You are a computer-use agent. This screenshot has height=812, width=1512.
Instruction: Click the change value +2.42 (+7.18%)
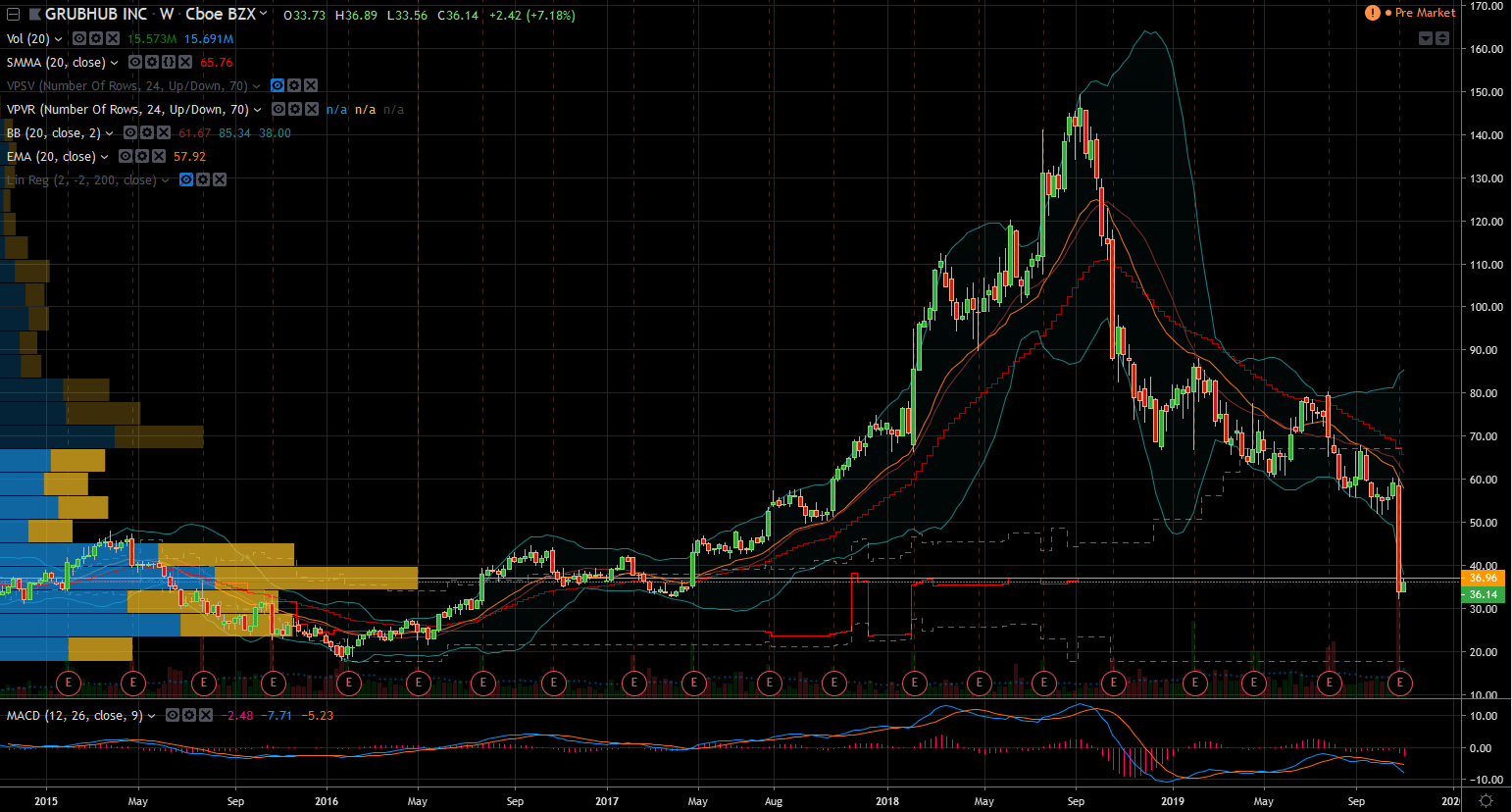pos(533,16)
